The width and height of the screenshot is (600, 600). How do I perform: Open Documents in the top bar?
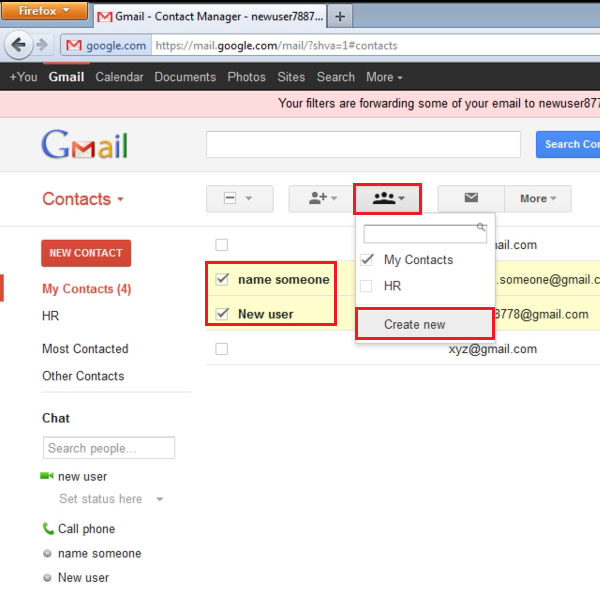[185, 77]
